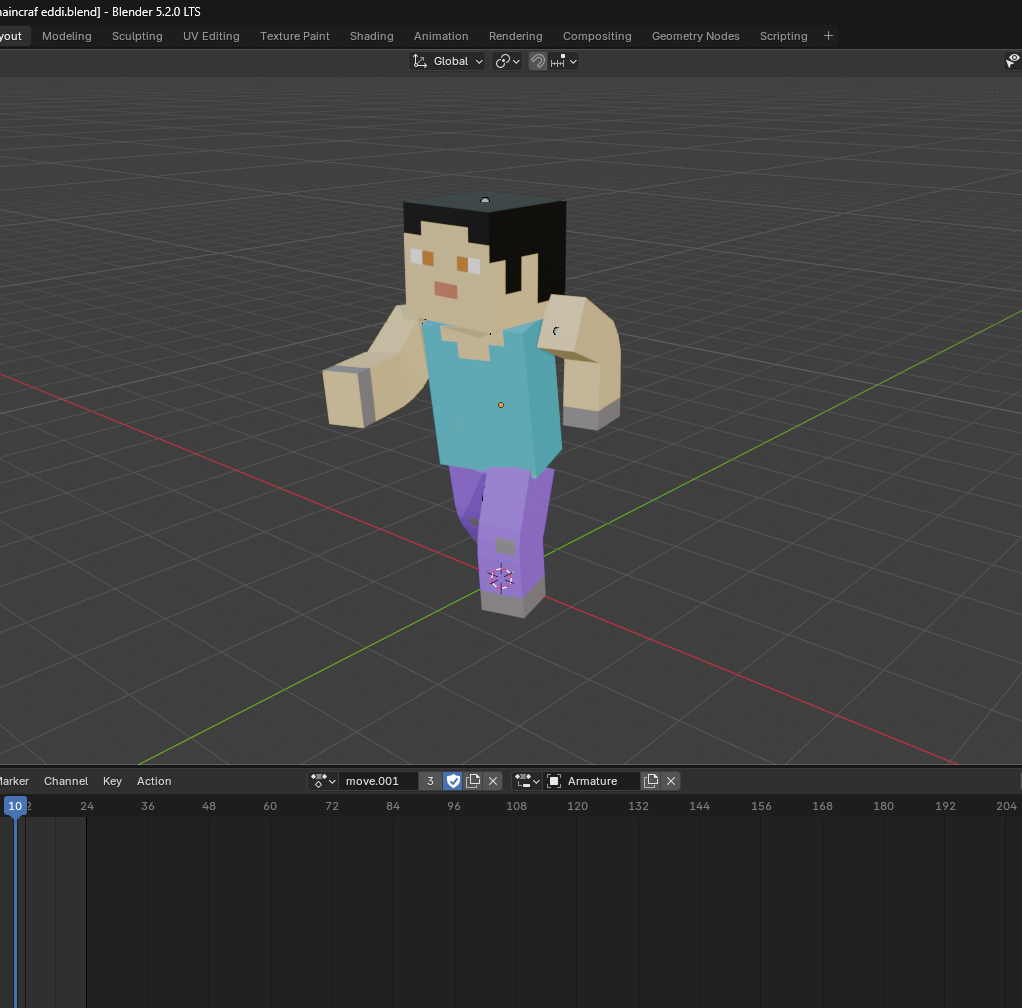This screenshot has height=1008, width=1022.
Task: Click frame 24 on the timeline ruler
Action: 87,806
